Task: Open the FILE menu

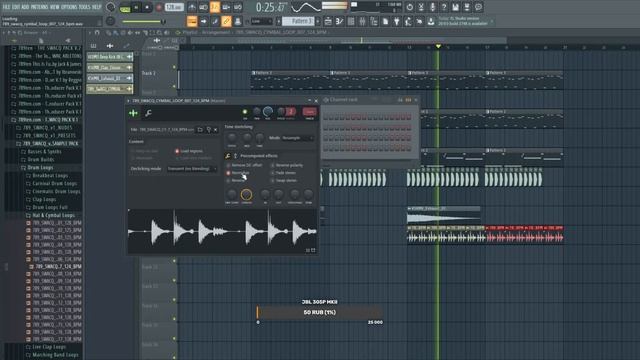Action: coord(6,7)
